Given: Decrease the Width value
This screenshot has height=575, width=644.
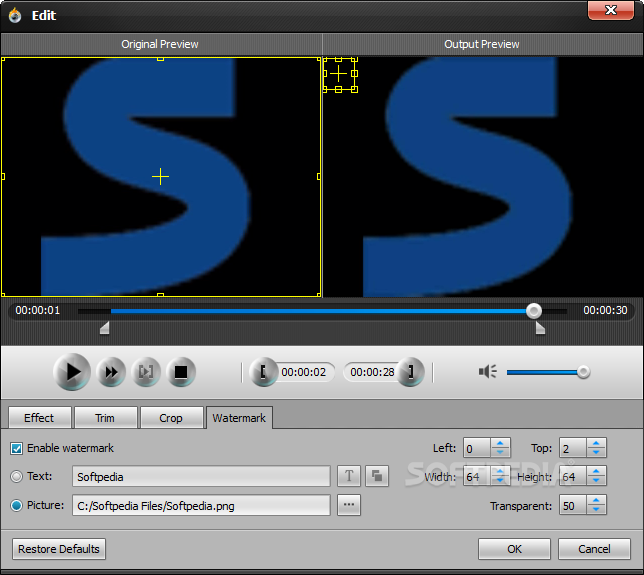Looking at the screenshot, I should click(x=500, y=481).
